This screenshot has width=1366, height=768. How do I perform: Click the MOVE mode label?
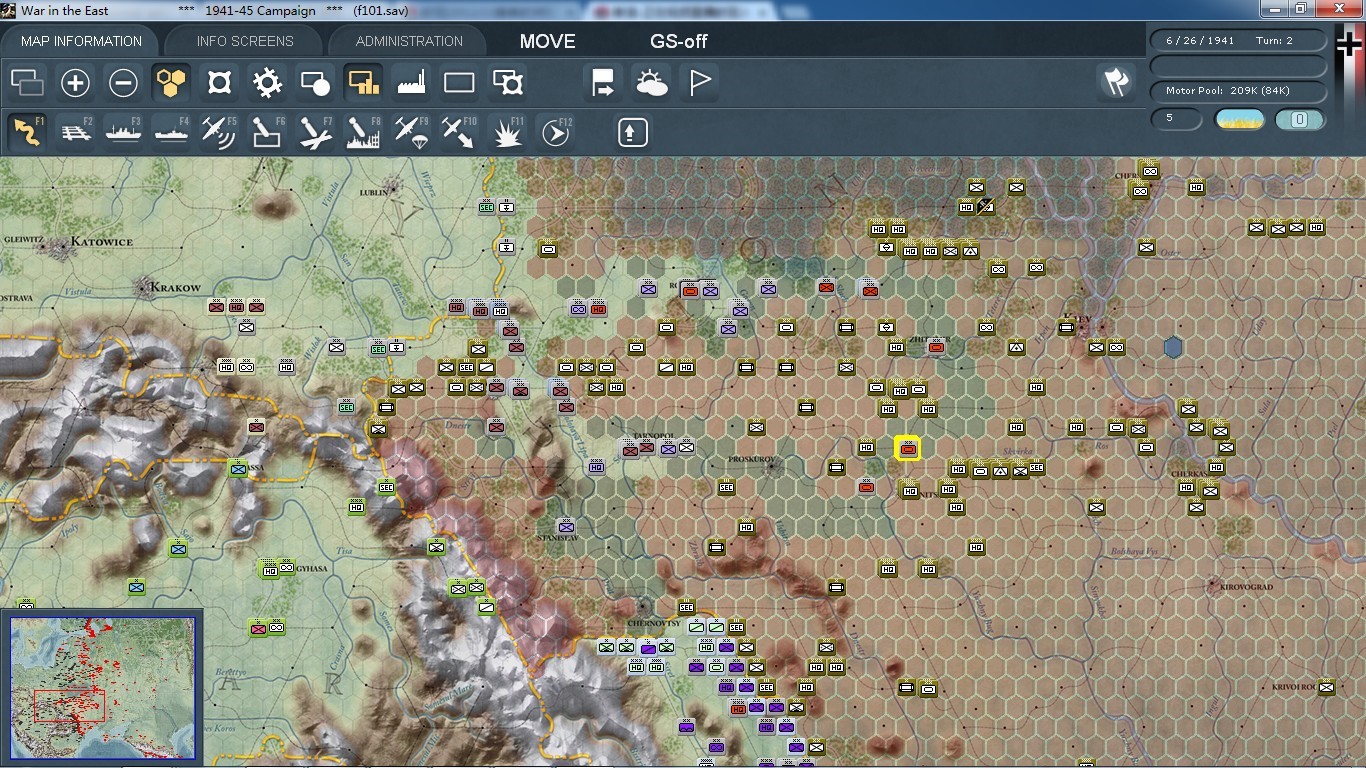[x=547, y=41]
